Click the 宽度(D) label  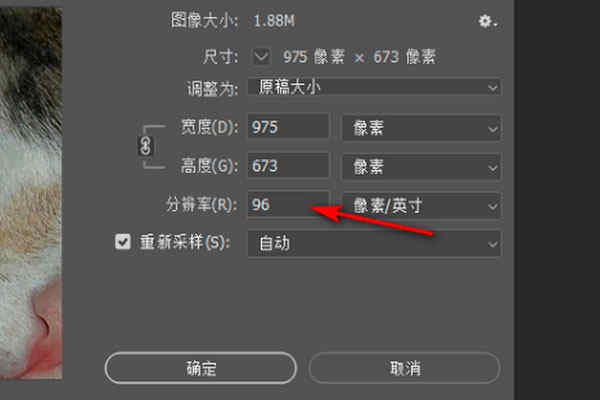pyautogui.click(x=209, y=127)
